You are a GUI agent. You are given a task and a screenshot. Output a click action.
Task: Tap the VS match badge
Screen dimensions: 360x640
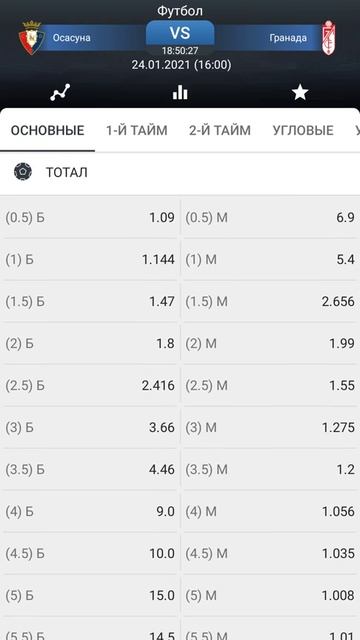point(180,33)
